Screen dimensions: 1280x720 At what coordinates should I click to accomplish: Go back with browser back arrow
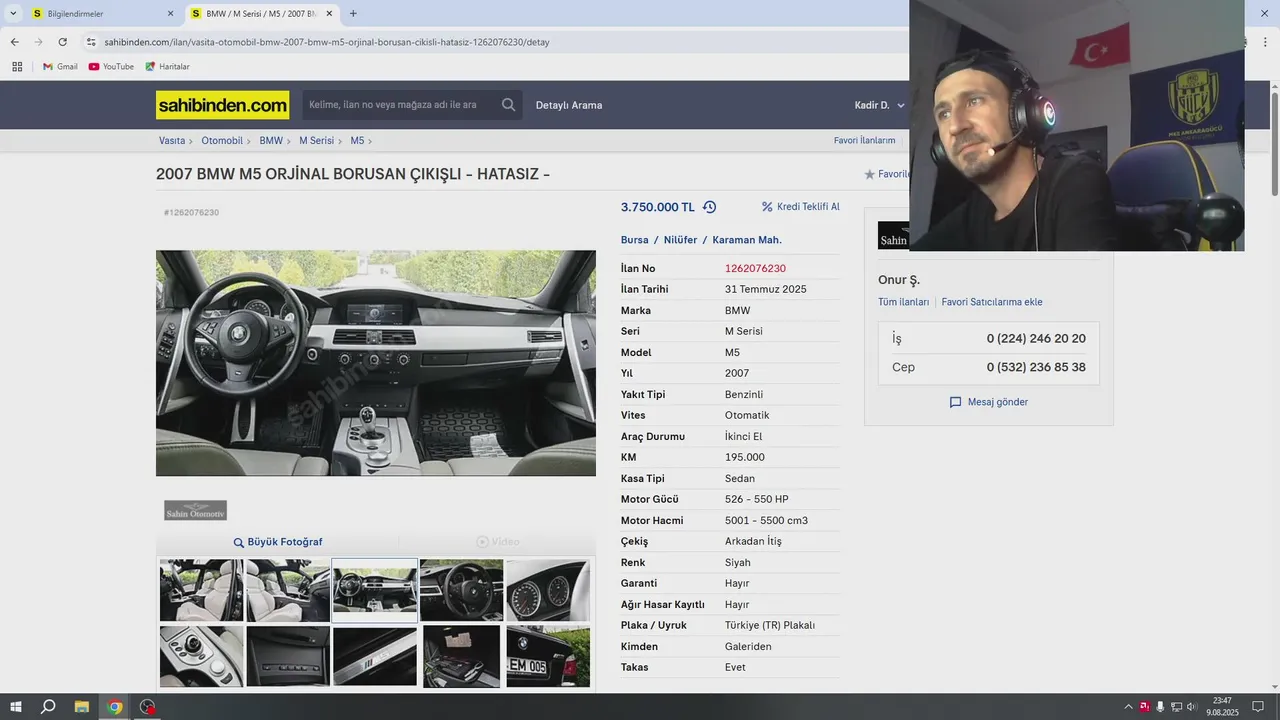pyautogui.click(x=14, y=42)
